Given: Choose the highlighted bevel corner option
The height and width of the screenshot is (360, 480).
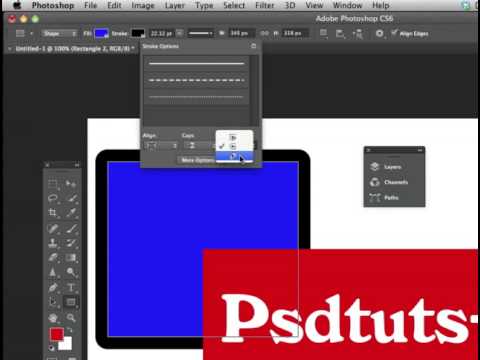Looking at the screenshot, I should click(x=234, y=156).
